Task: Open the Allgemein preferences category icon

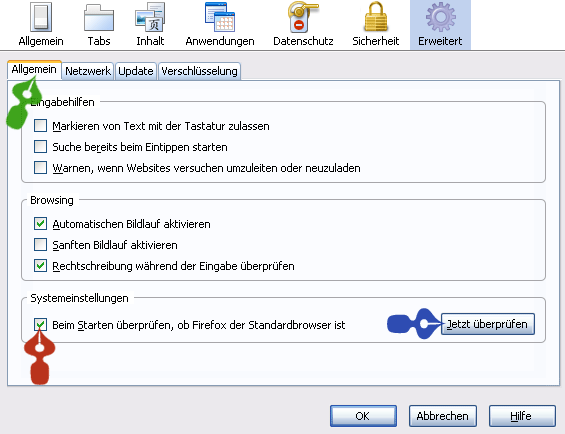Action: (41, 25)
